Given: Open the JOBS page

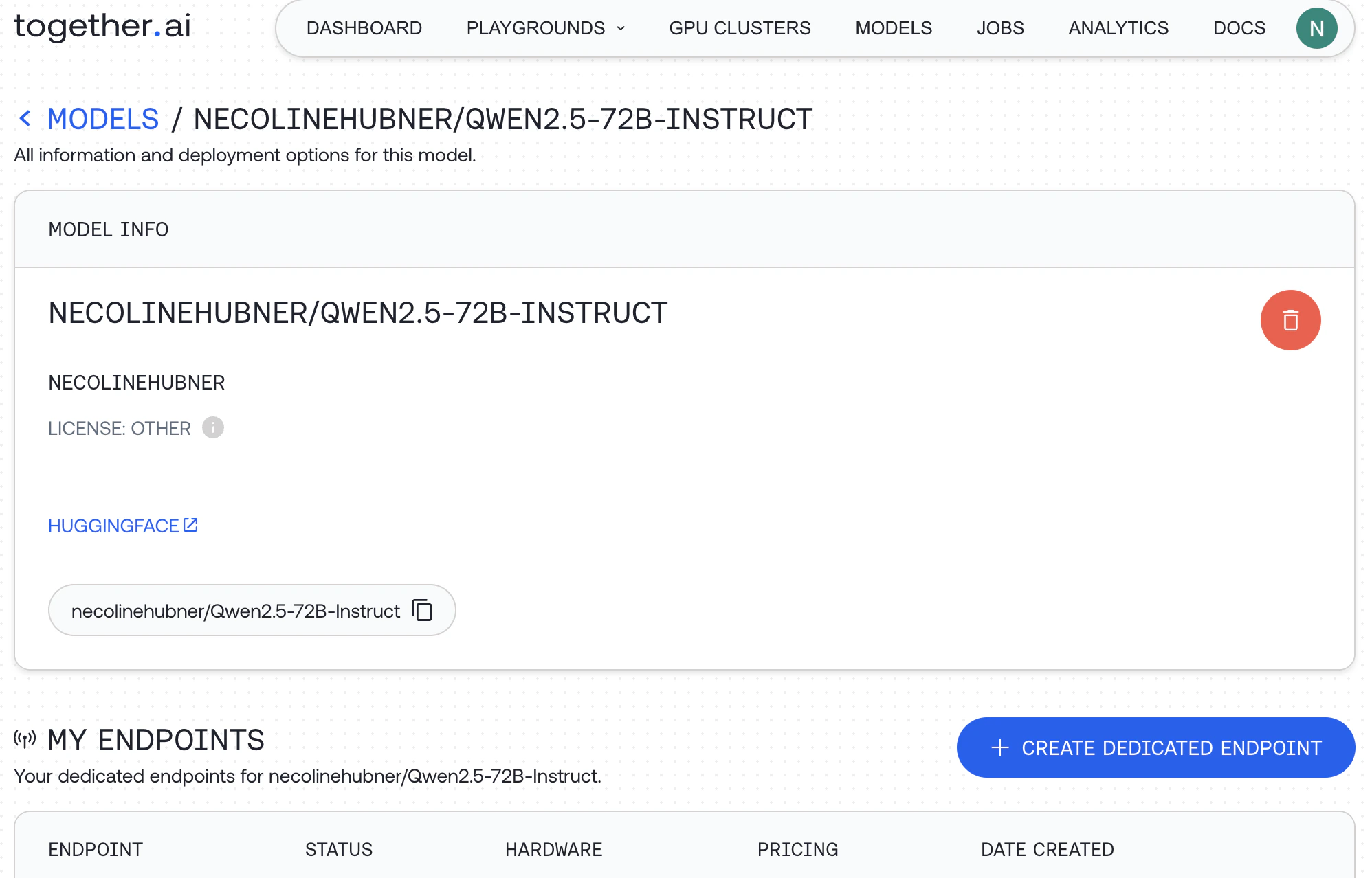Looking at the screenshot, I should point(1000,28).
